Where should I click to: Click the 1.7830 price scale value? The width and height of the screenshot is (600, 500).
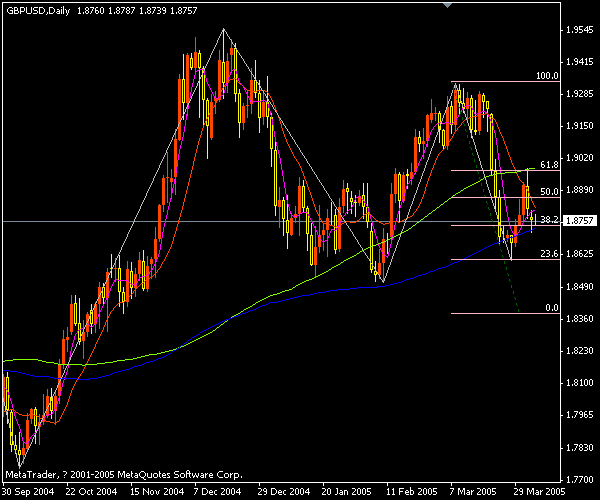[x=579, y=447]
